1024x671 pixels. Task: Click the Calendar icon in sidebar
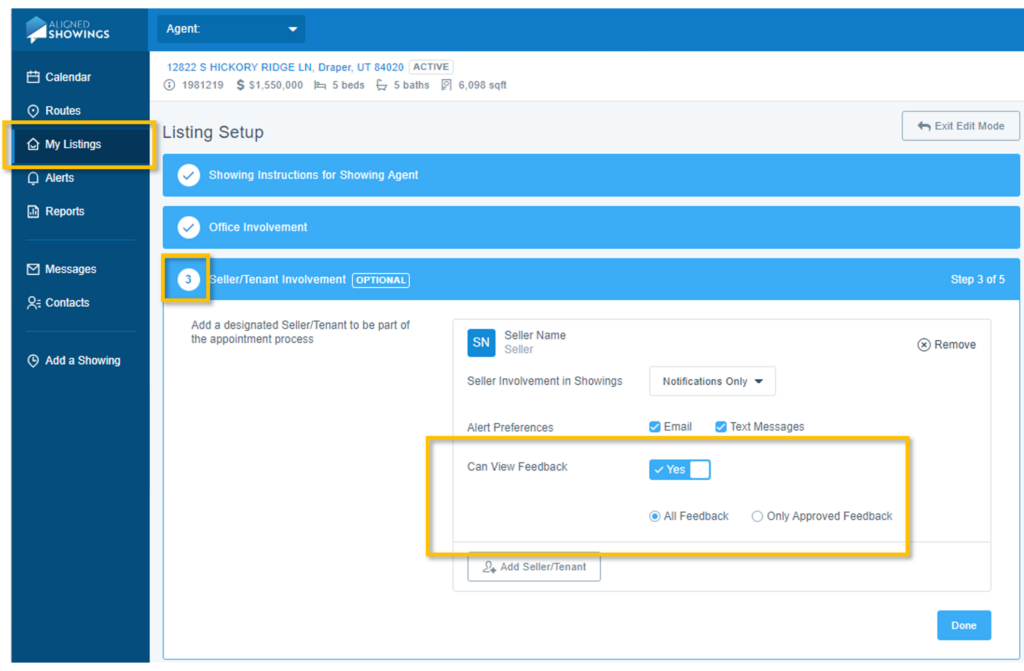pos(33,77)
